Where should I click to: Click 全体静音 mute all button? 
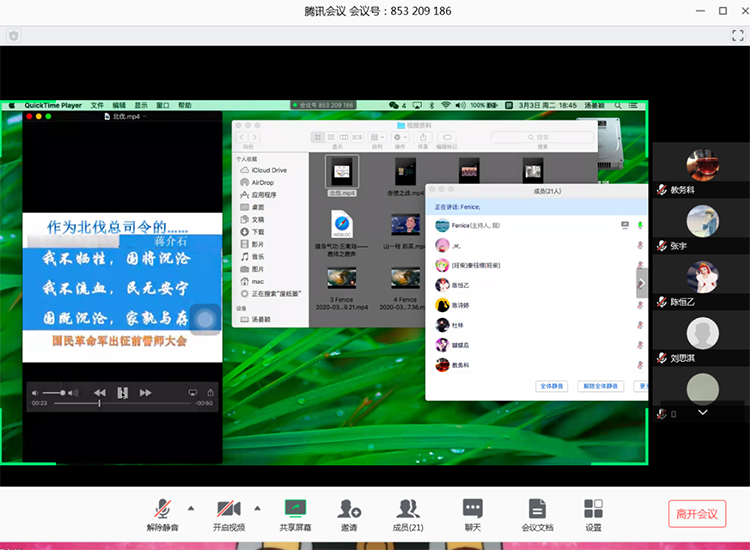point(553,385)
